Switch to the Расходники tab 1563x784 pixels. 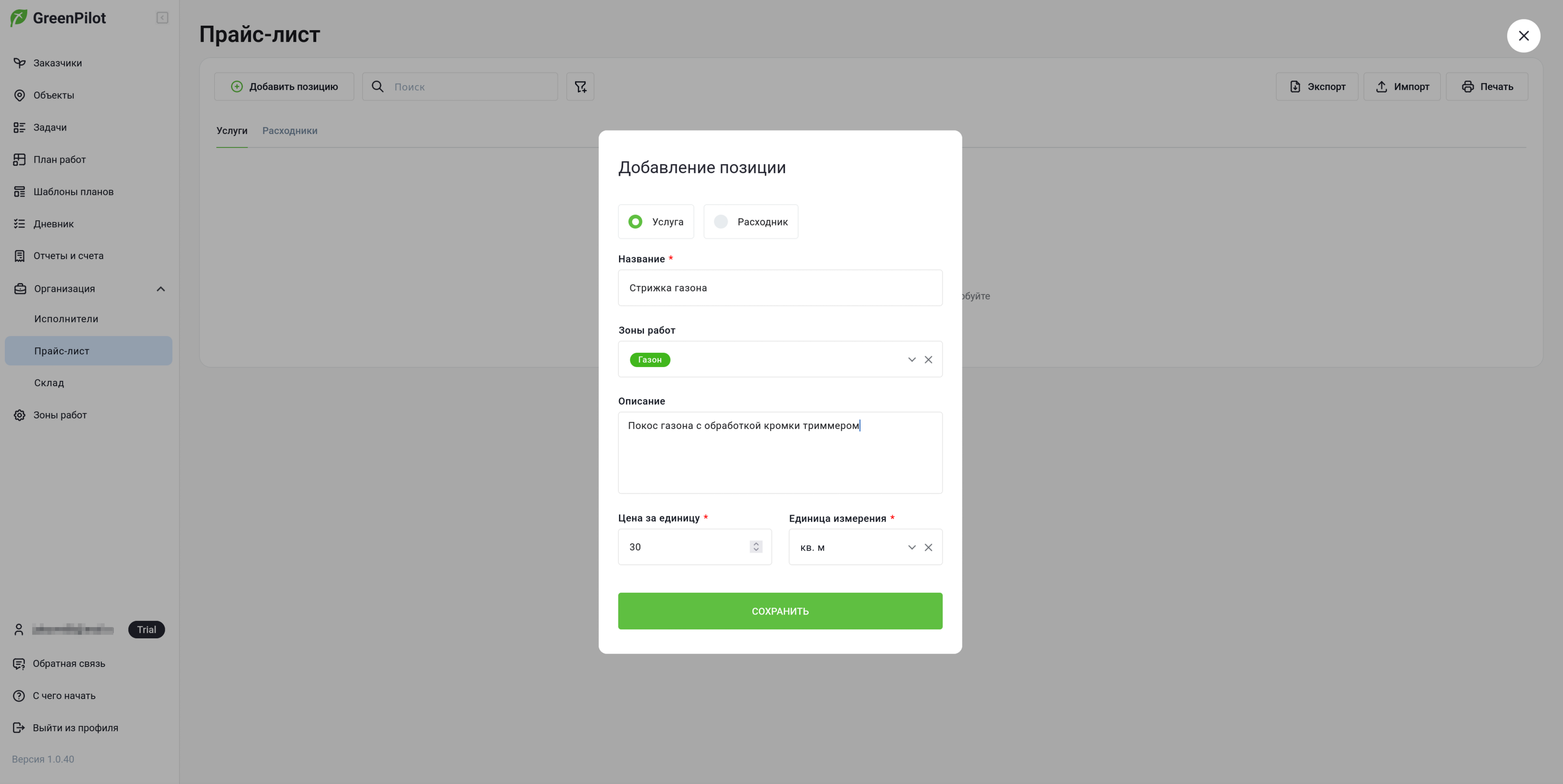point(289,130)
